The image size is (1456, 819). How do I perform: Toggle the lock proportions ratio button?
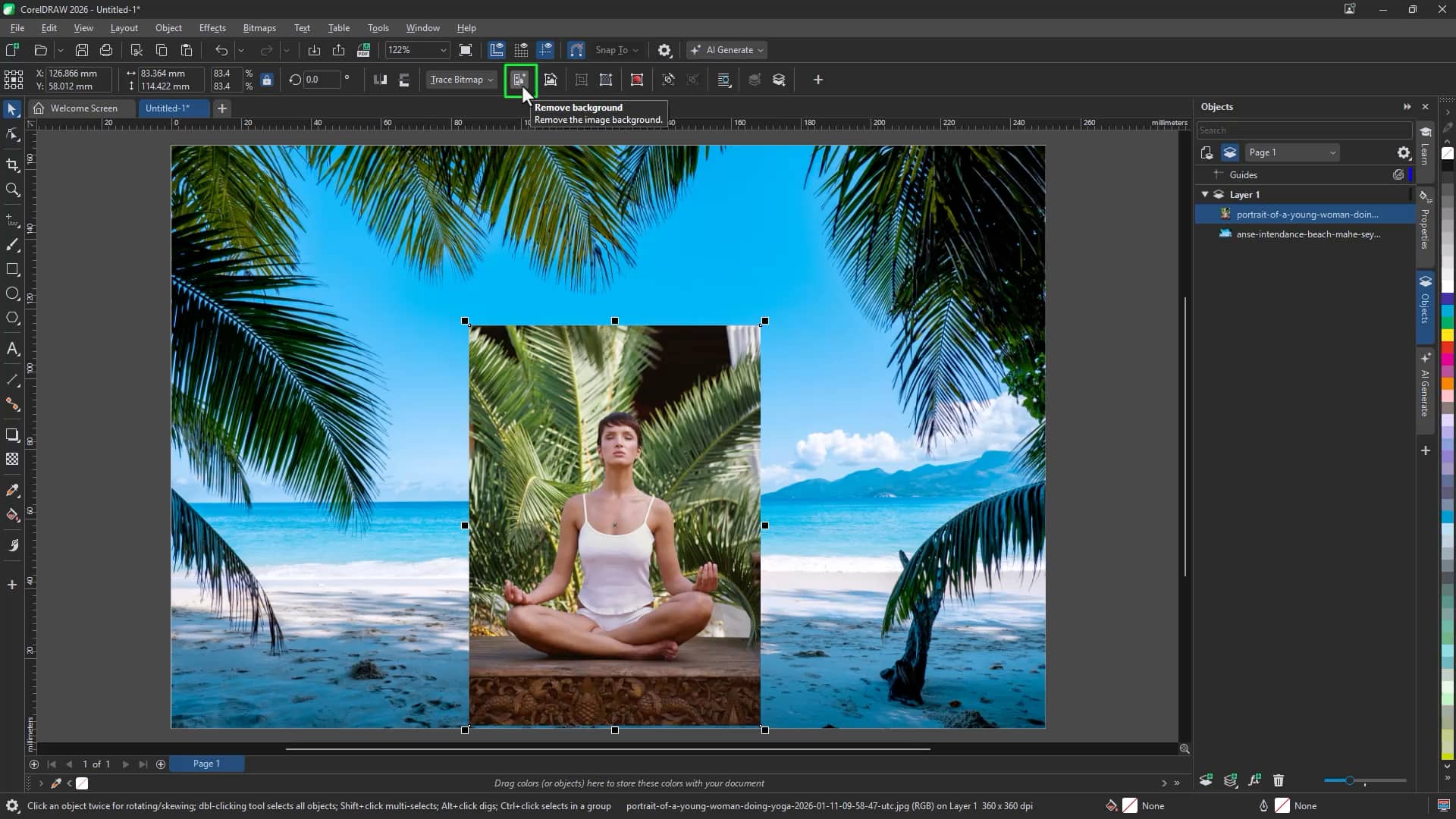point(267,80)
